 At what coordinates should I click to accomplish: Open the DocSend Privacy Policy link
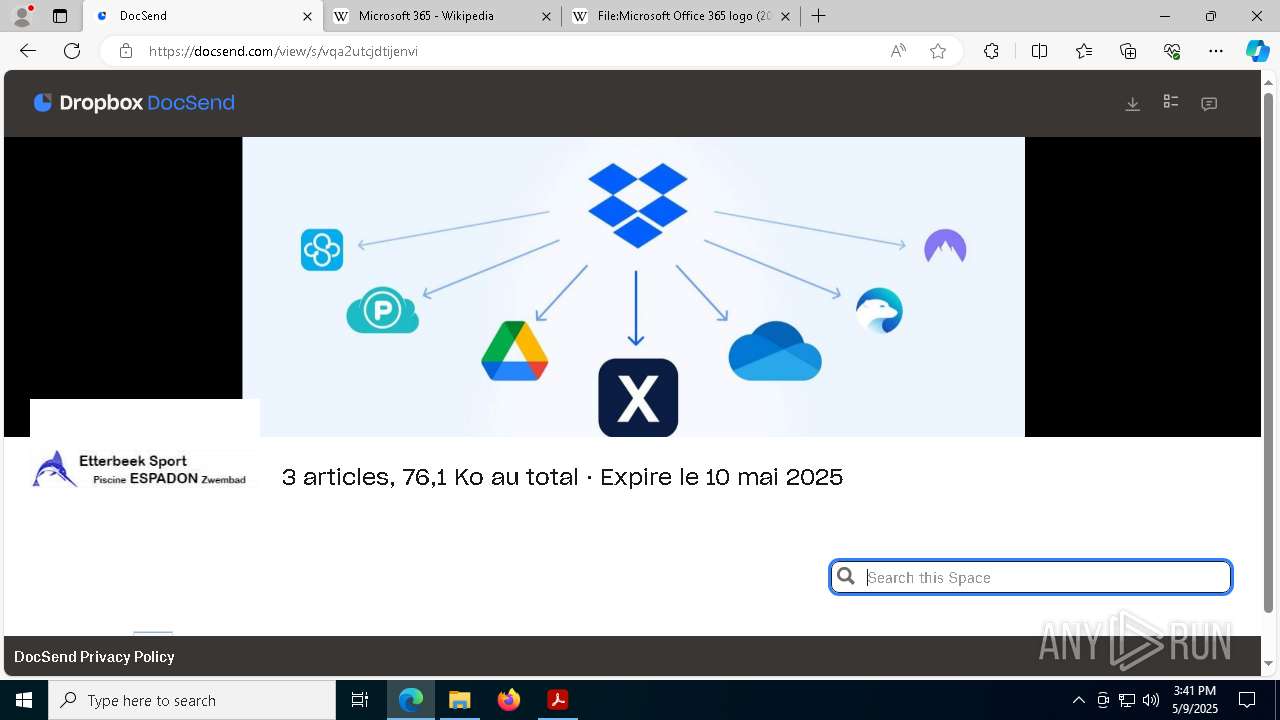[94, 657]
